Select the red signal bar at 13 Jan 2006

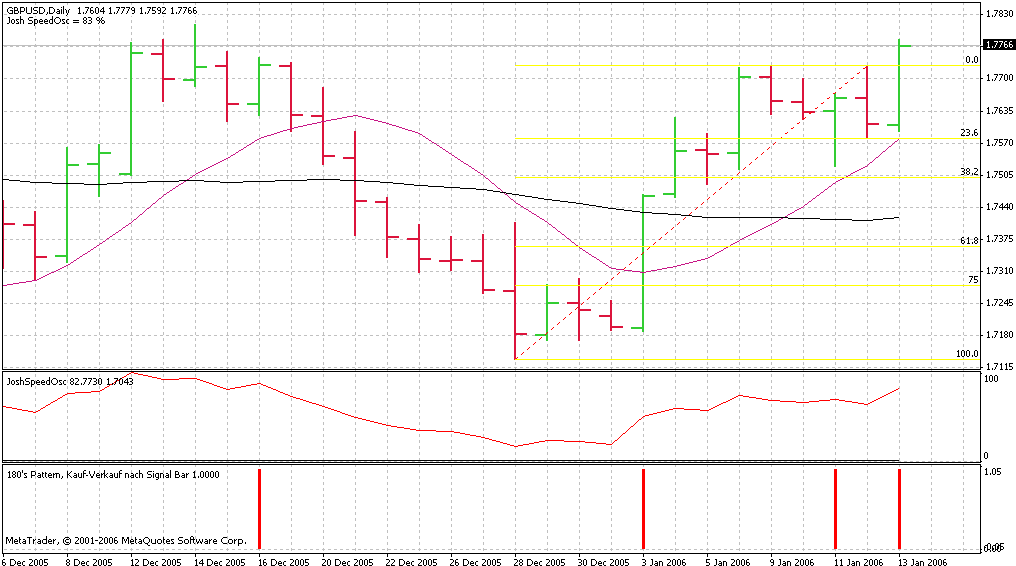(899, 509)
